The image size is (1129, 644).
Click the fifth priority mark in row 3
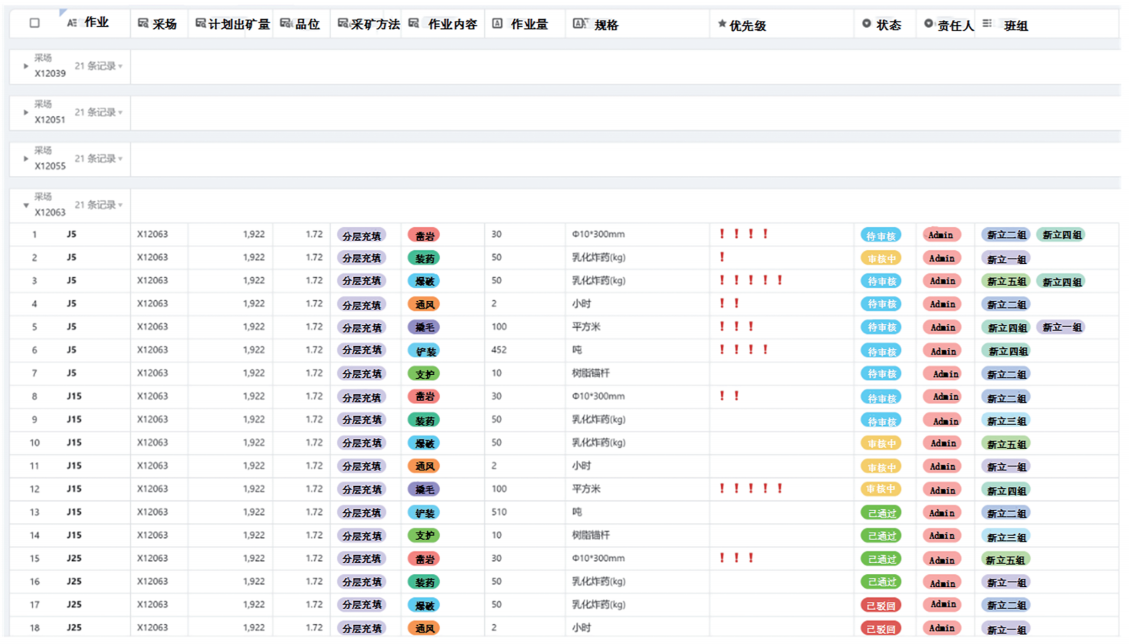point(780,281)
